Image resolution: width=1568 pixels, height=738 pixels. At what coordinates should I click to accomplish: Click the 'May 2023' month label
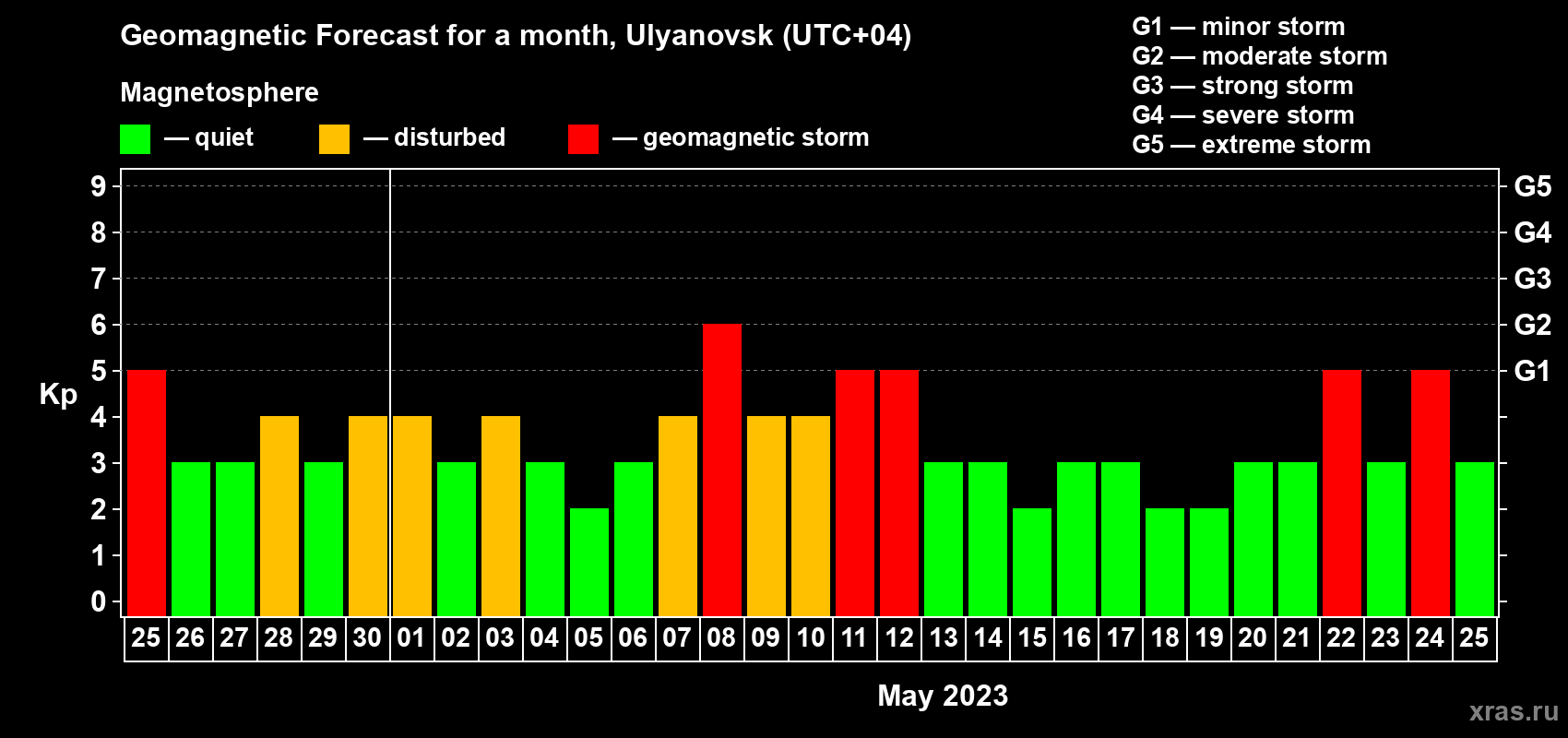pyautogui.click(x=943, y=696)
